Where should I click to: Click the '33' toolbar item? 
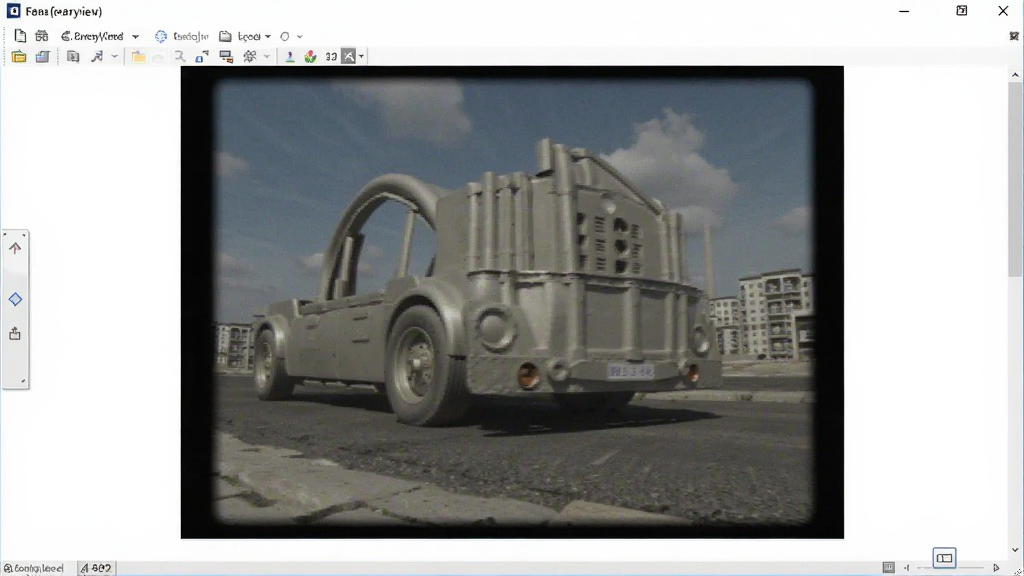click(x=331, y=57)
